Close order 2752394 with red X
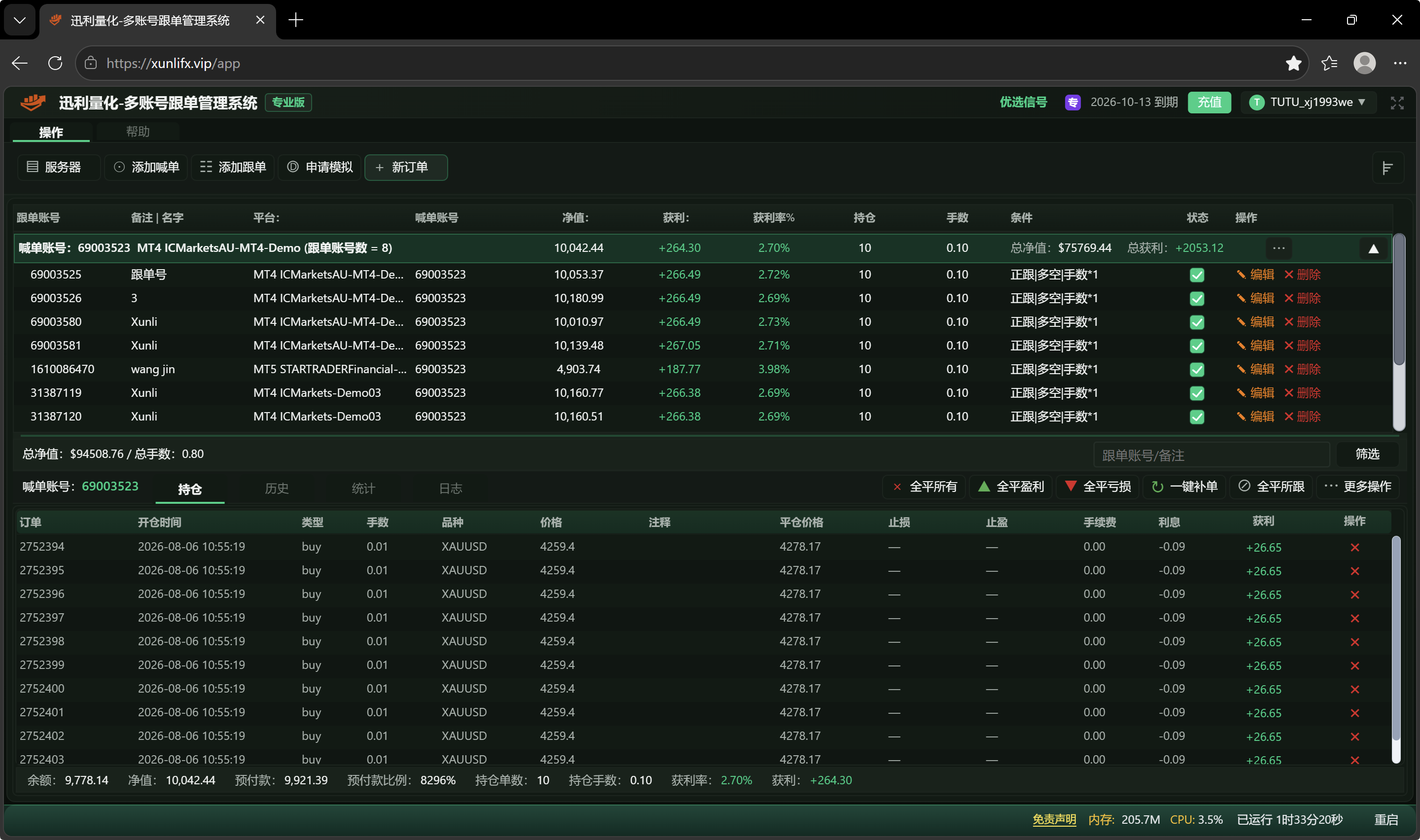Viewport: 1420px width, 840px height. pyautogui.click(x=1354, y=547)
